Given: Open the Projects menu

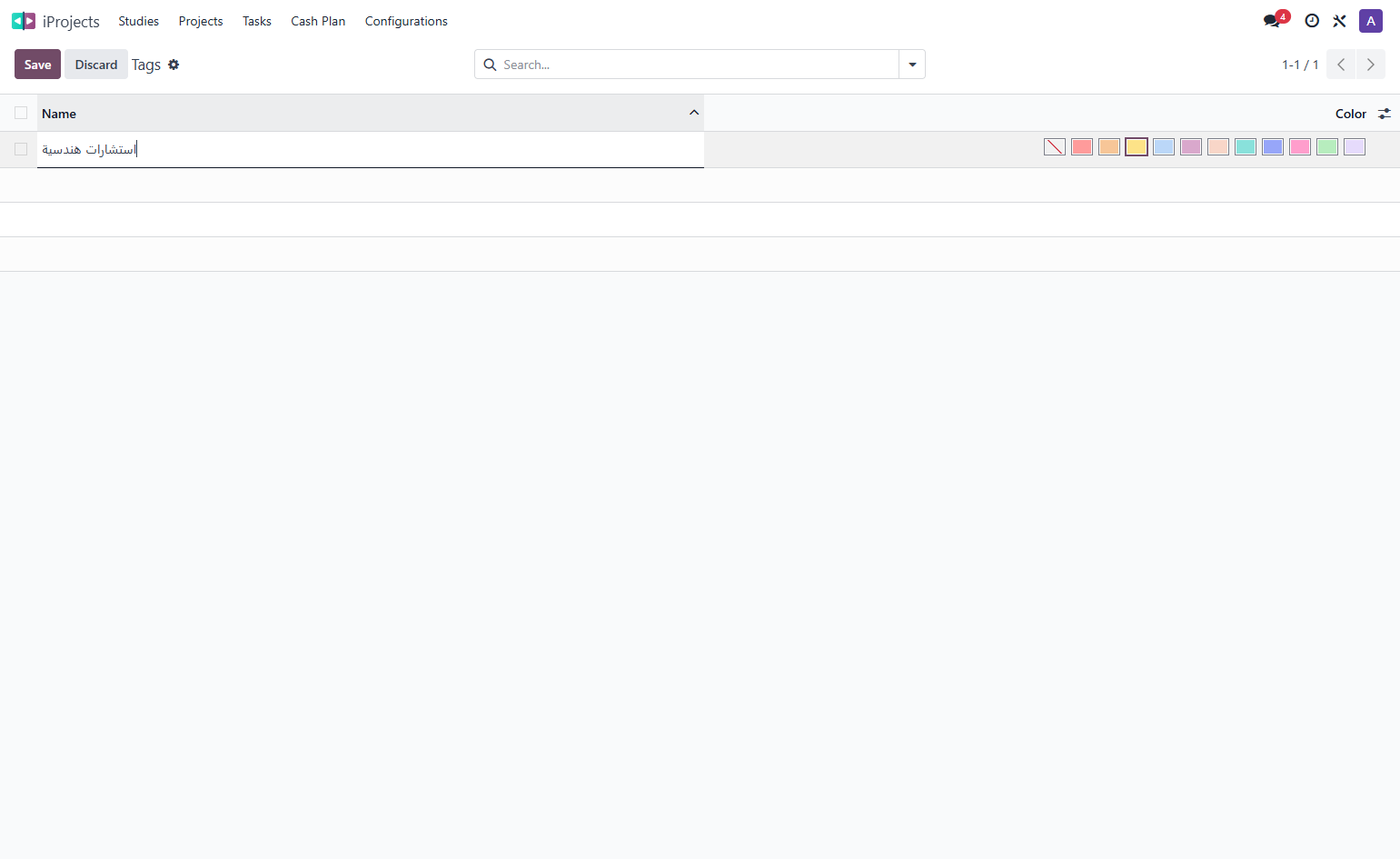Looking at the screenshot, I should (x=201, y=21).
